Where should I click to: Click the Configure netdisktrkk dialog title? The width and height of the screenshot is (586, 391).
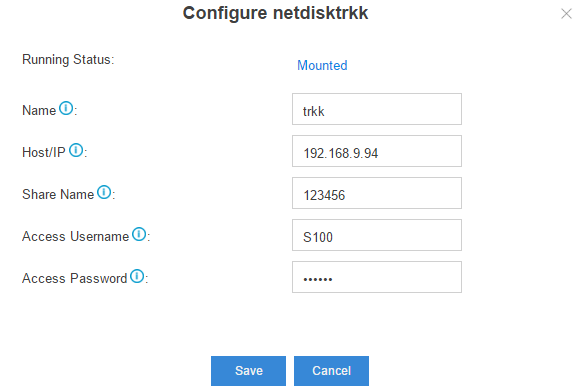[275, 13]
